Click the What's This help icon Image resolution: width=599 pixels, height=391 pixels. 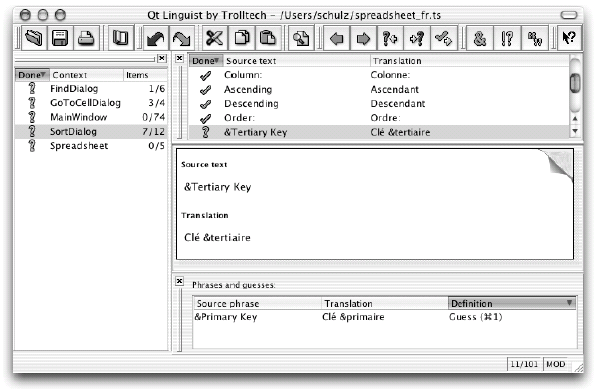569,38
